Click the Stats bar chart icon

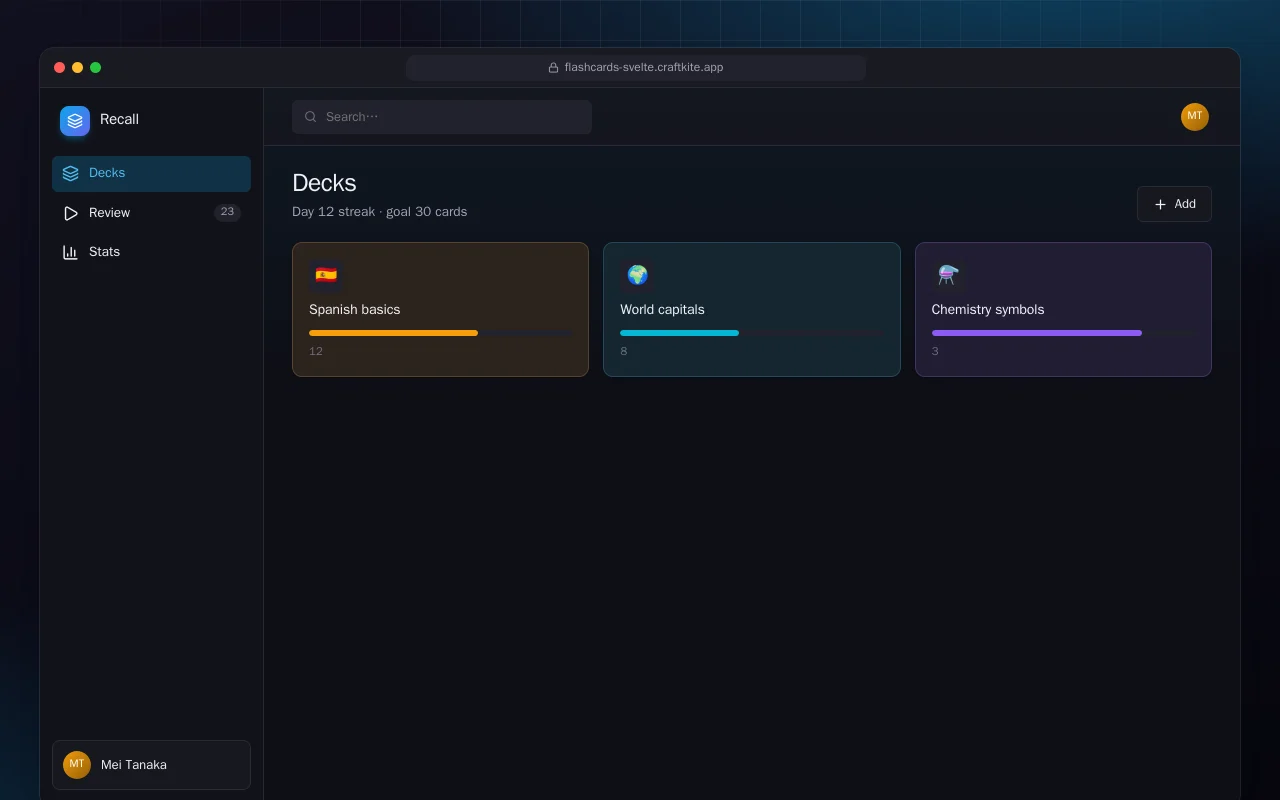point(70,252)
